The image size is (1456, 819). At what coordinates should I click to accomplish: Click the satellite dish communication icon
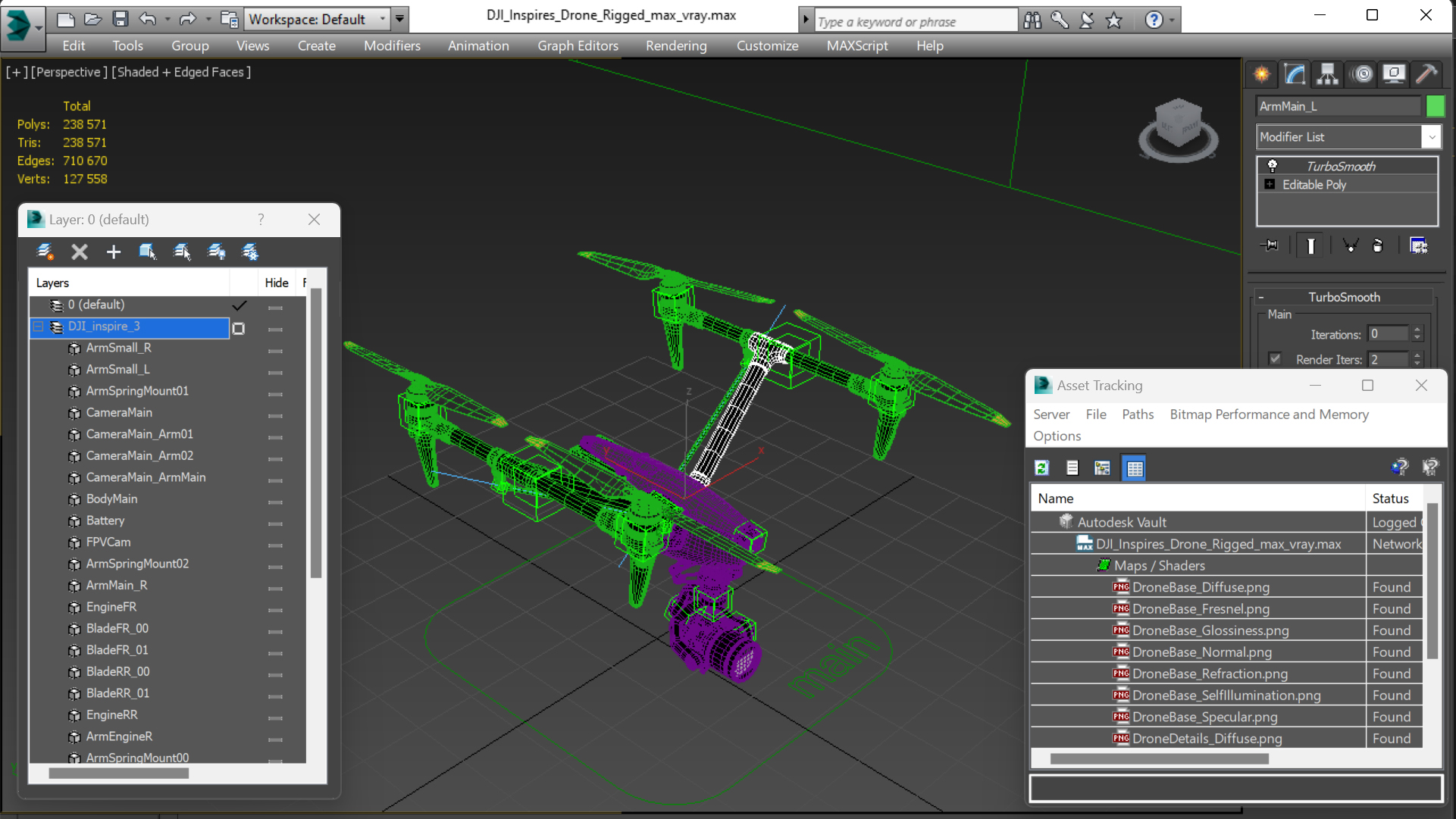(x=1087, y=20)
